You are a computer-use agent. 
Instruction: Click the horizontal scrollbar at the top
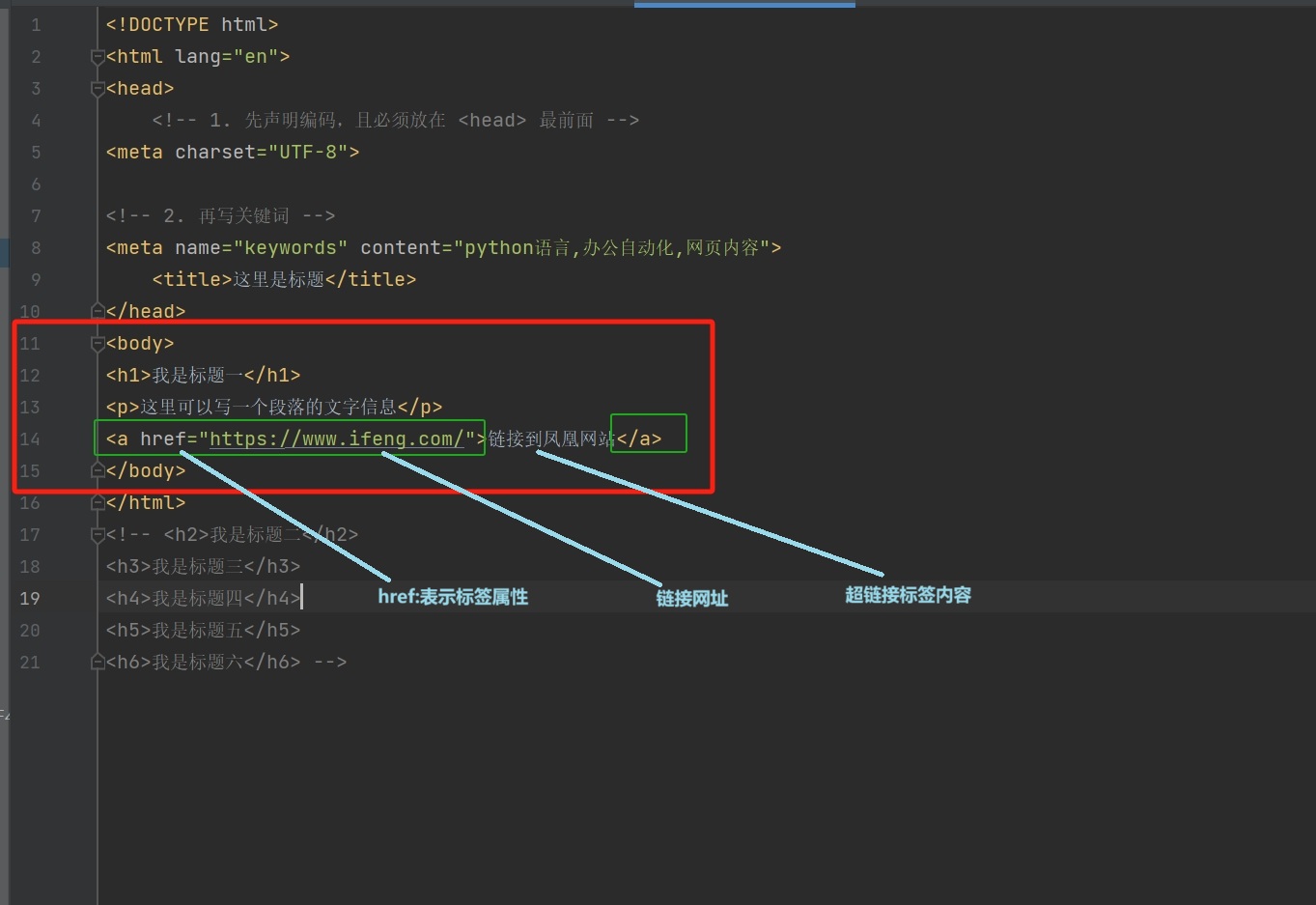743,4
